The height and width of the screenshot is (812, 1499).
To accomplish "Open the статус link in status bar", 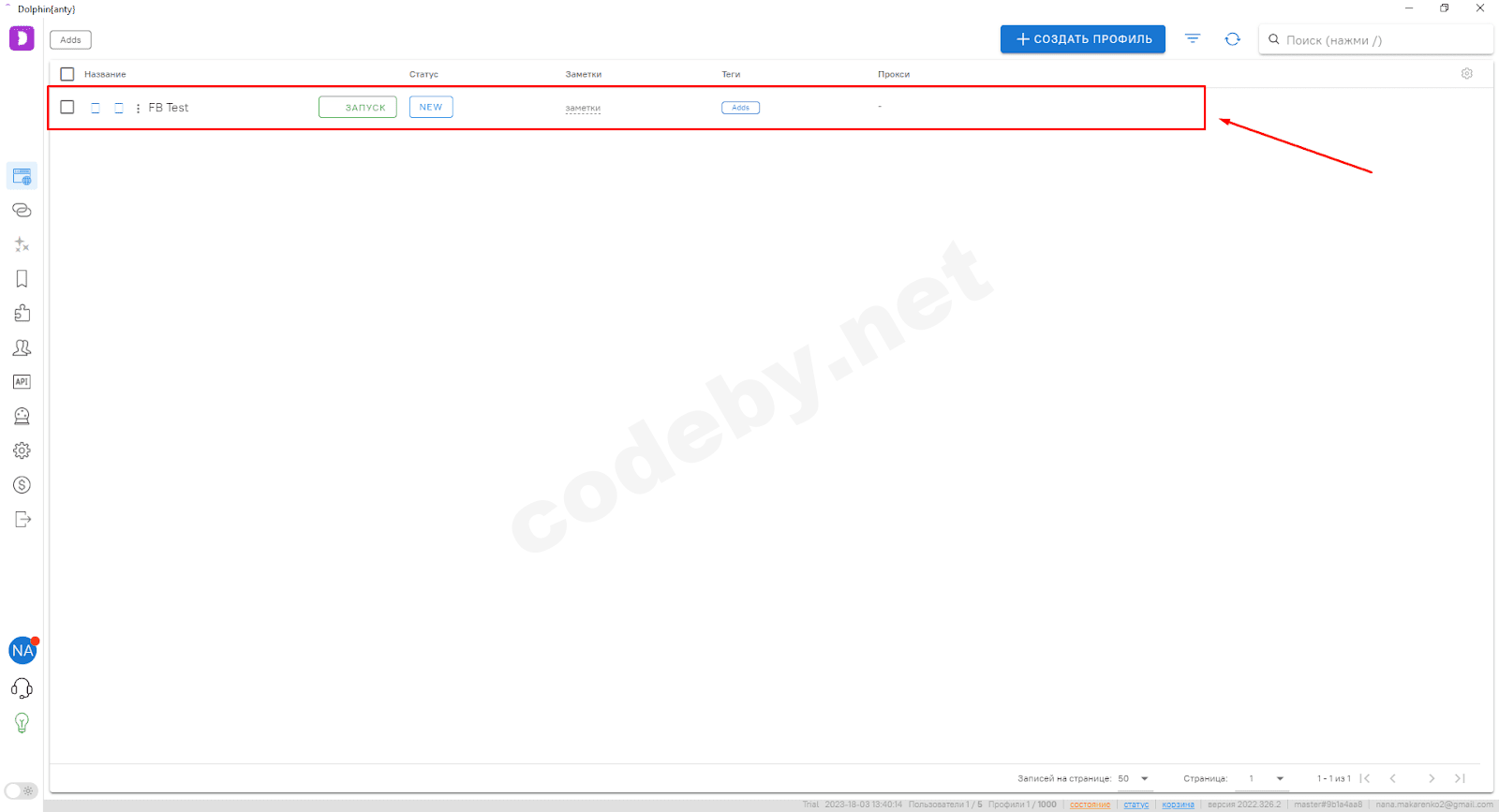I will click(1135, 805).
